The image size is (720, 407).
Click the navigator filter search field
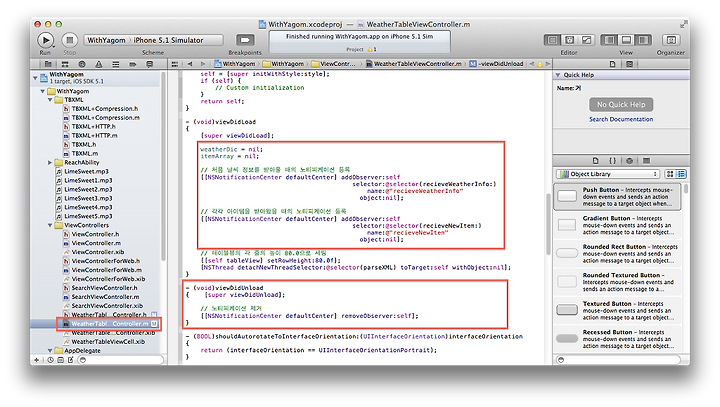[121, 360]
